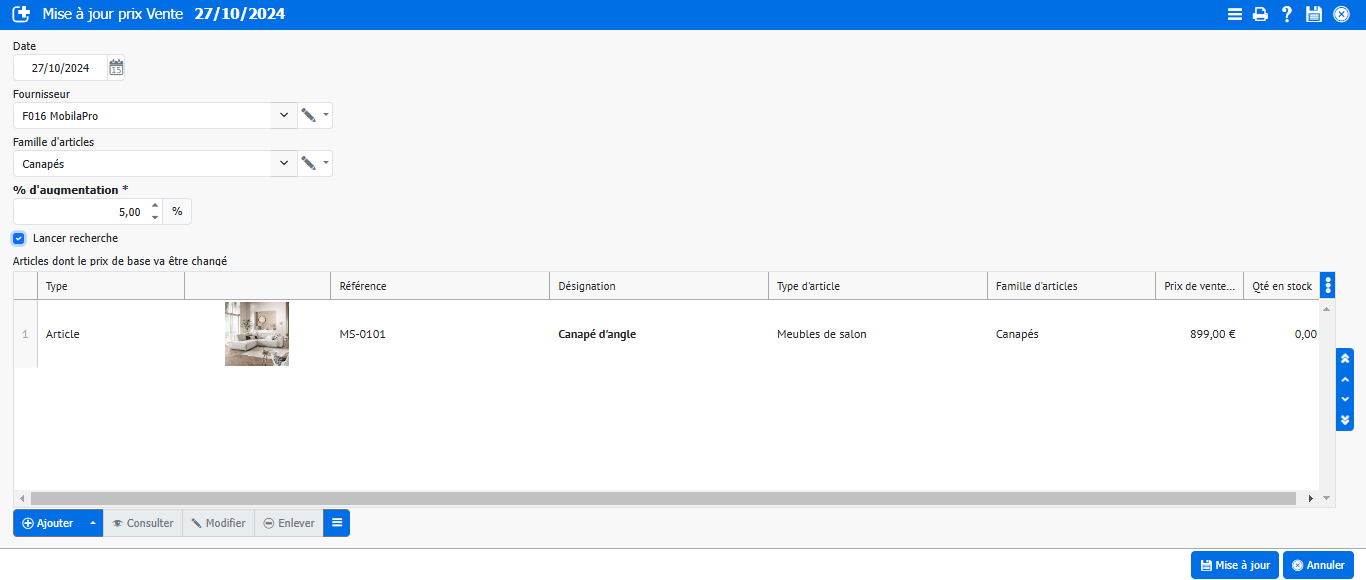Click the save diskette icon in header
The image size is (1366, 580).
pos(1314,14)
